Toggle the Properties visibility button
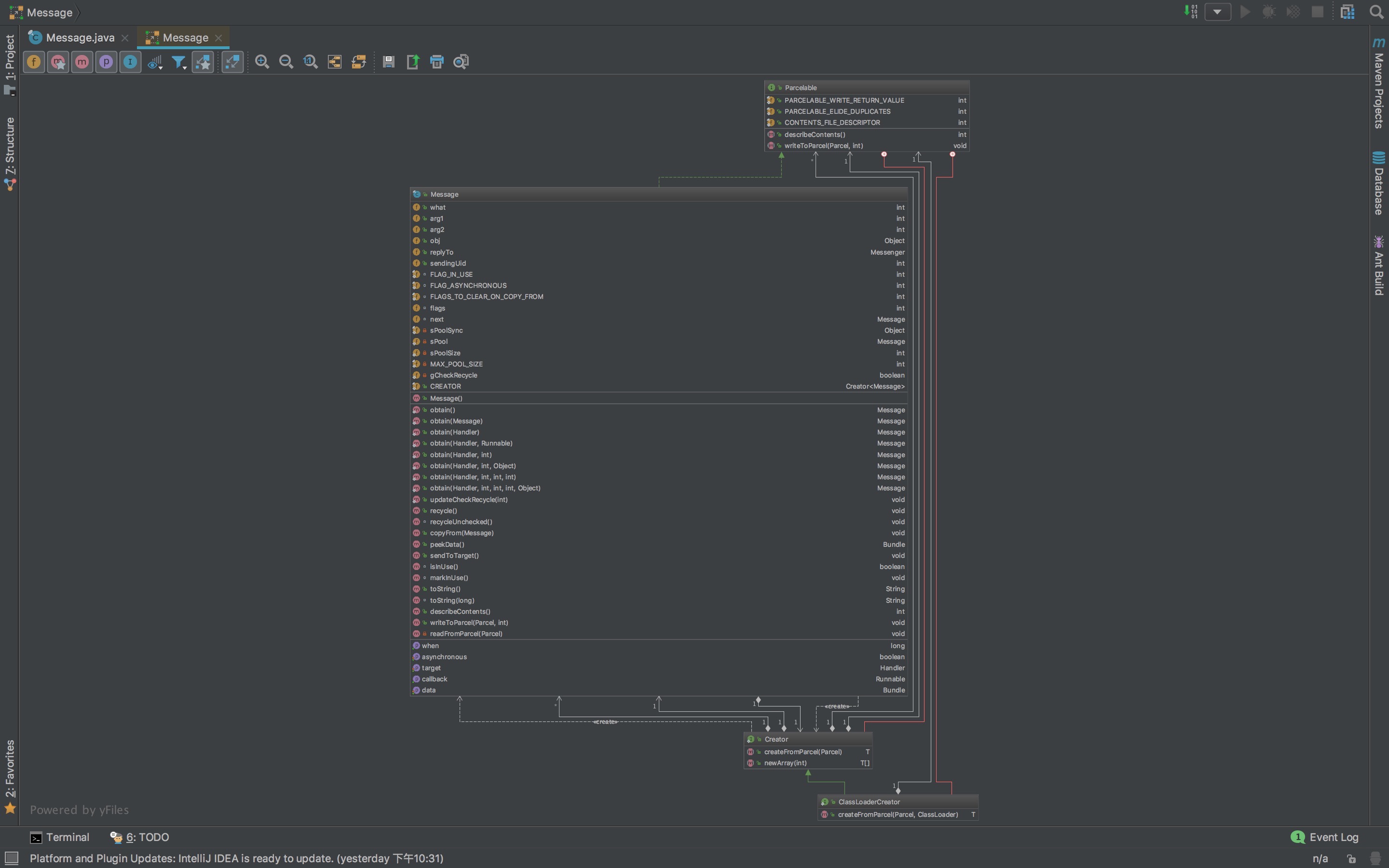 coord(106,62)
